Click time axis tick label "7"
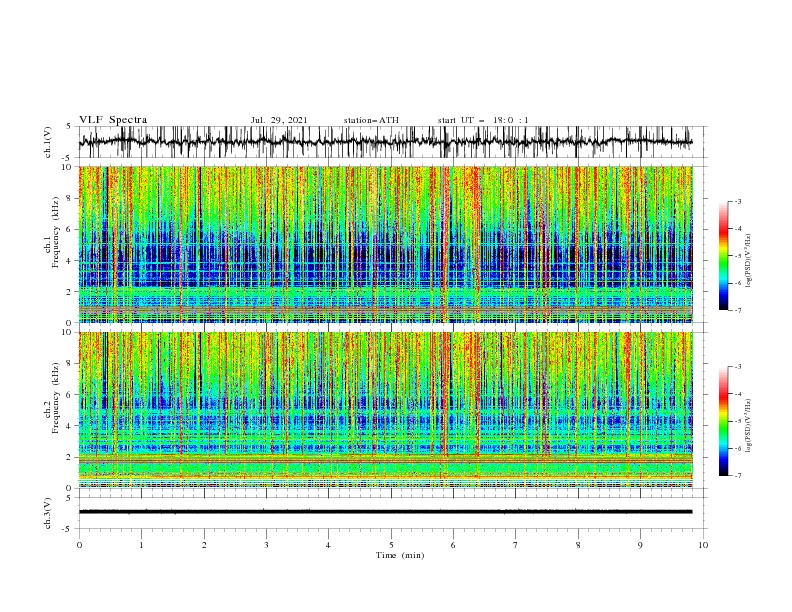The image size is (792, 612). click(516, 545)
